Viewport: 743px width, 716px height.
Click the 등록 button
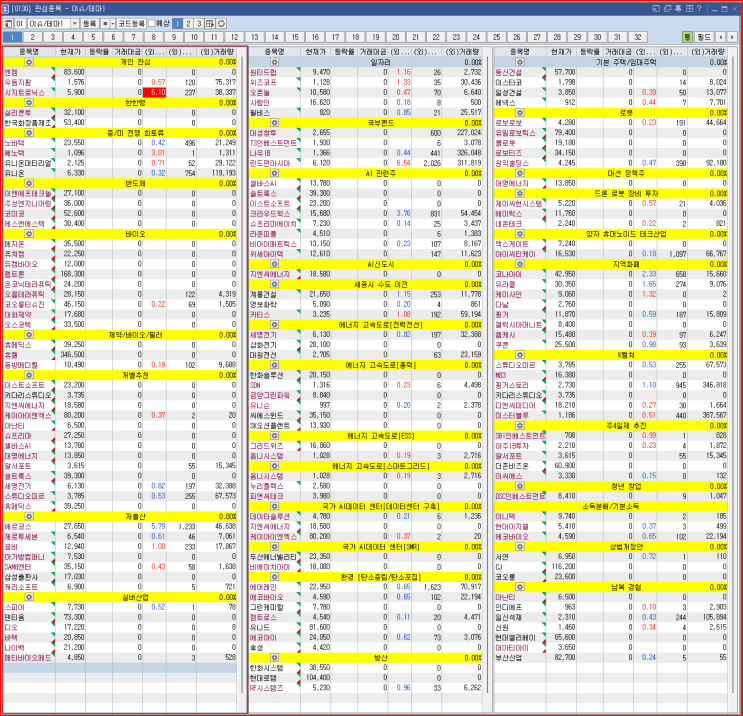[89, 23]
